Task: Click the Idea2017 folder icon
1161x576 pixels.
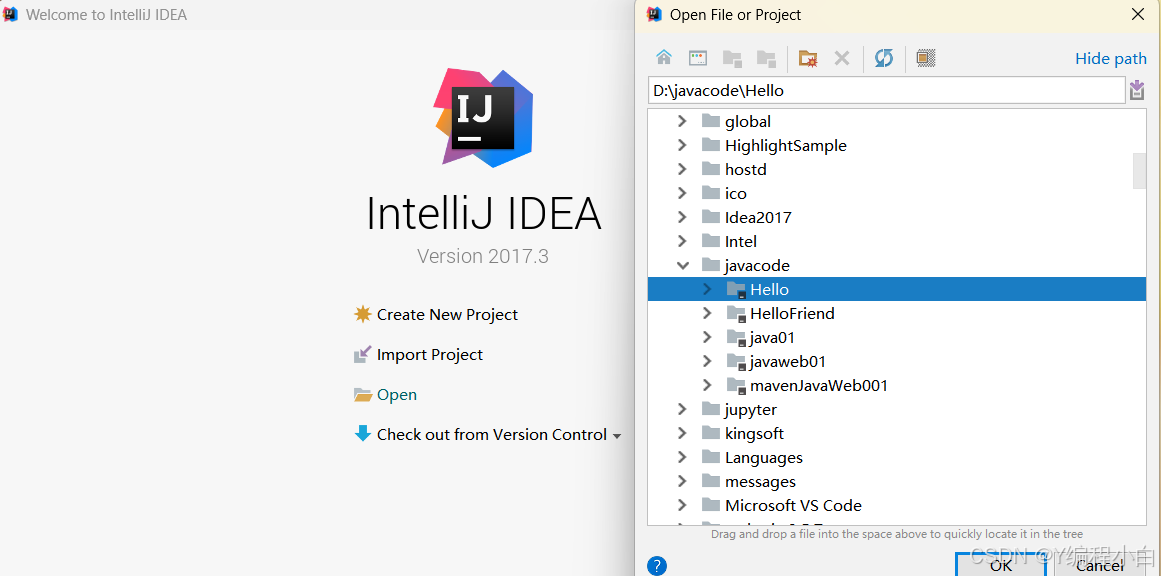Action: click(711, 217)
